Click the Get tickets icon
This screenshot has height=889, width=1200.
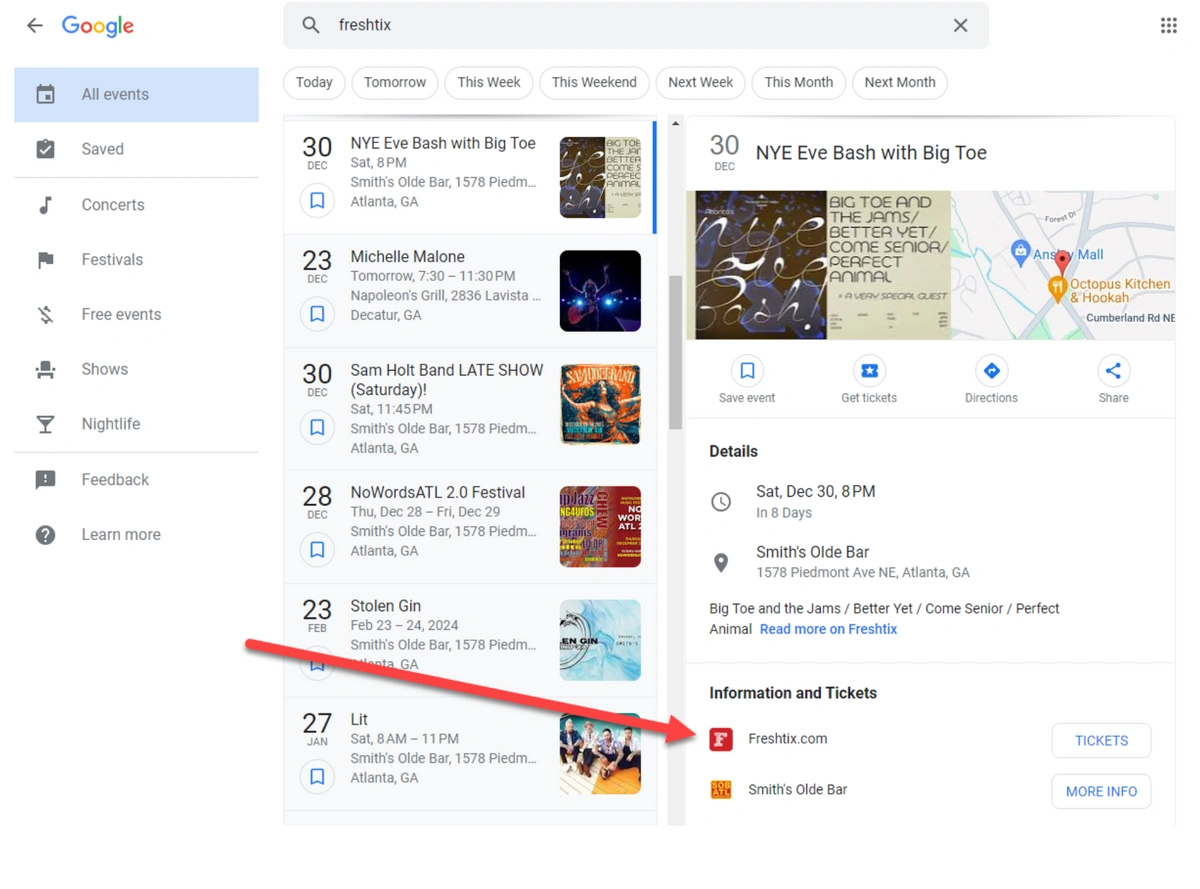869,371
